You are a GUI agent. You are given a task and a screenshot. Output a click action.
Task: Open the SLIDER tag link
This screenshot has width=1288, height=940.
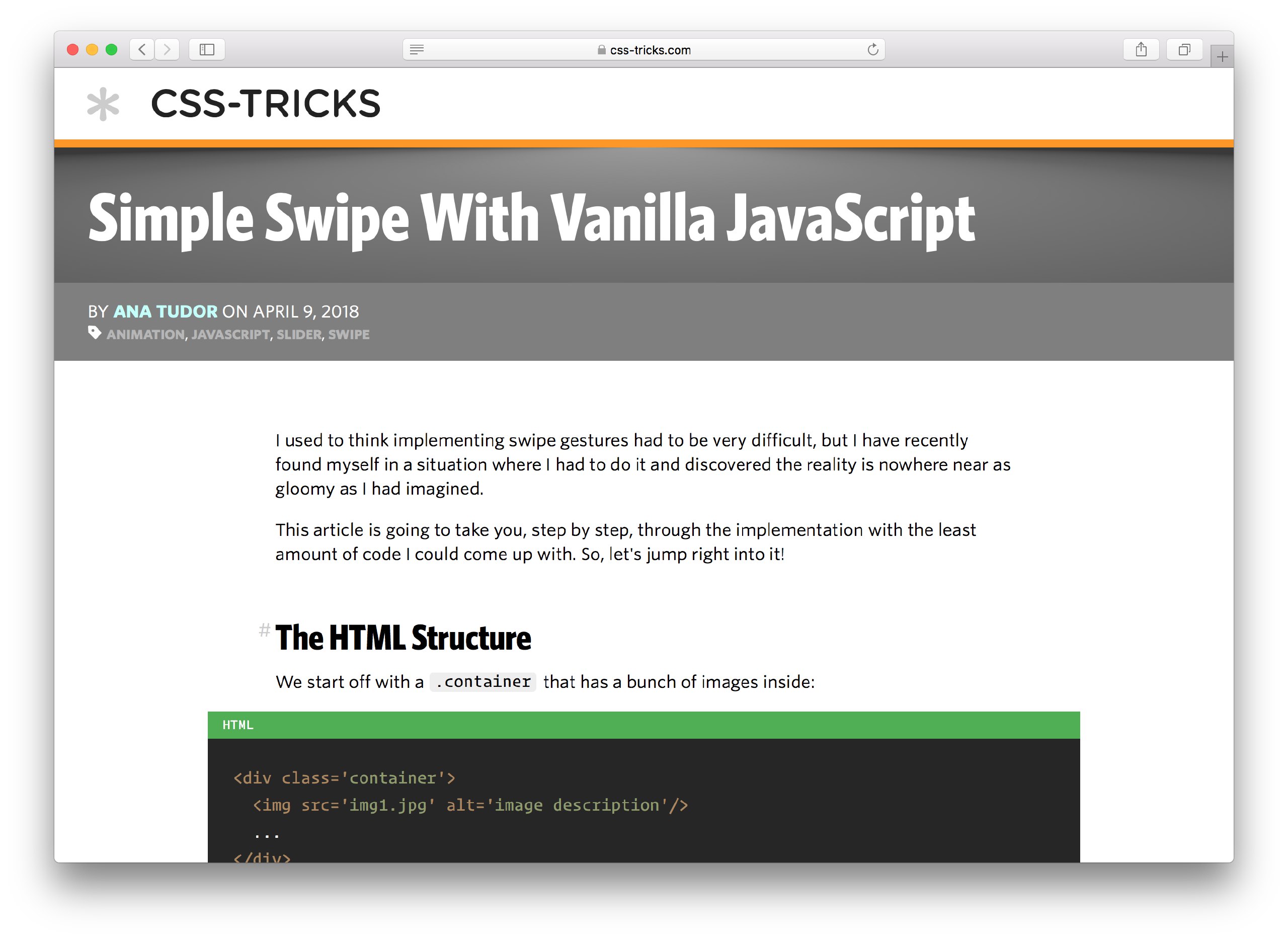[299, 335]
